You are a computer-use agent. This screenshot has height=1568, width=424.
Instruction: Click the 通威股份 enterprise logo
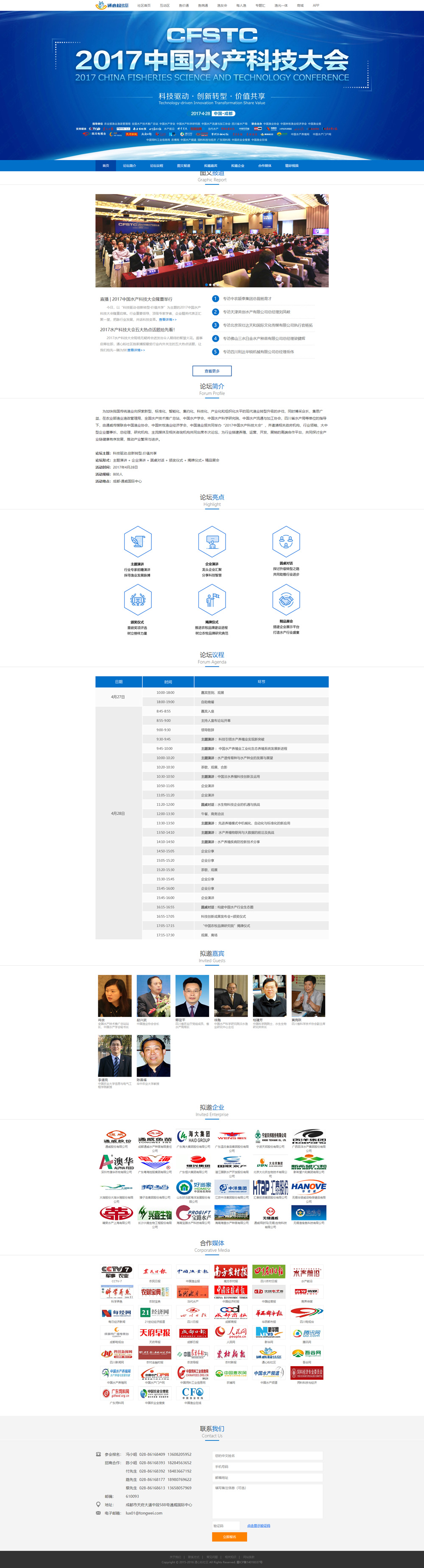click(x=116, y=1136)
